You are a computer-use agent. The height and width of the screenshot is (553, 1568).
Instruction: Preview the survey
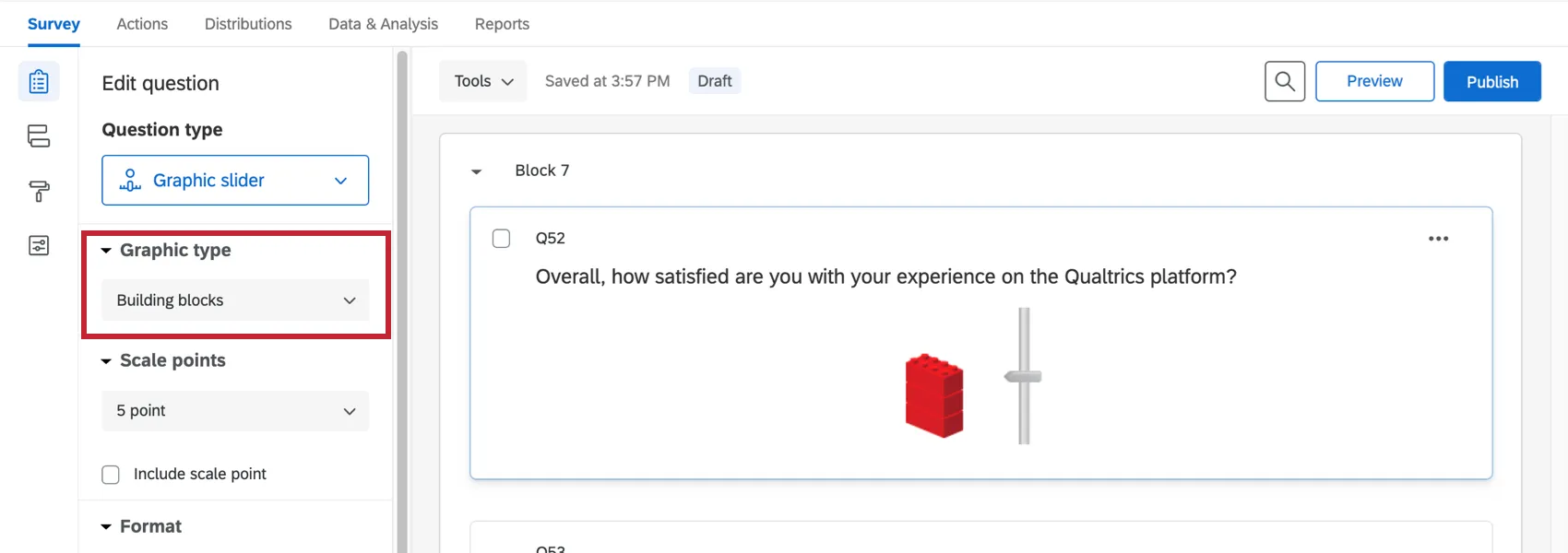pos(1374,81)
